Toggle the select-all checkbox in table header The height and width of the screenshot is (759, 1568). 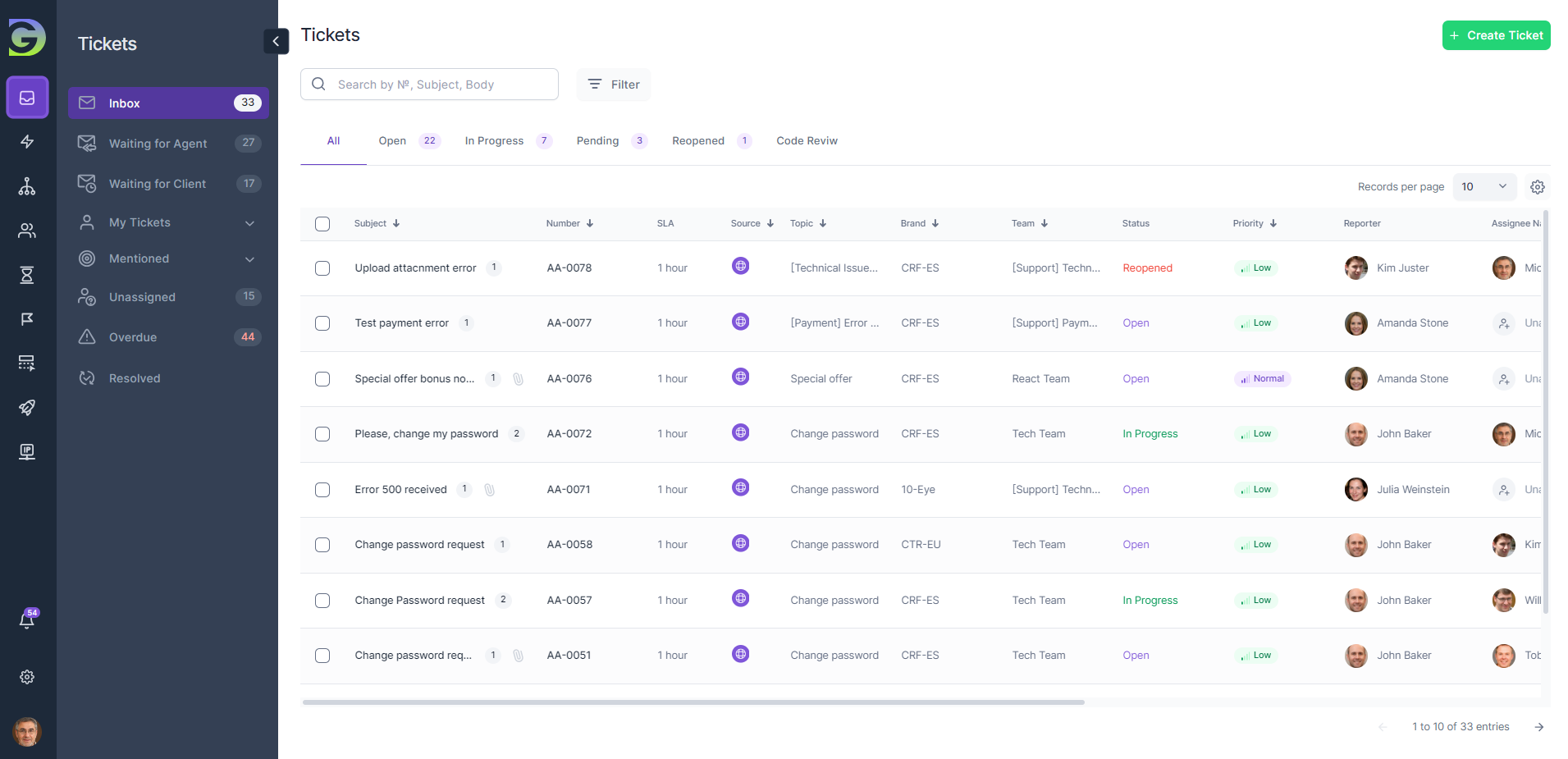322,224
